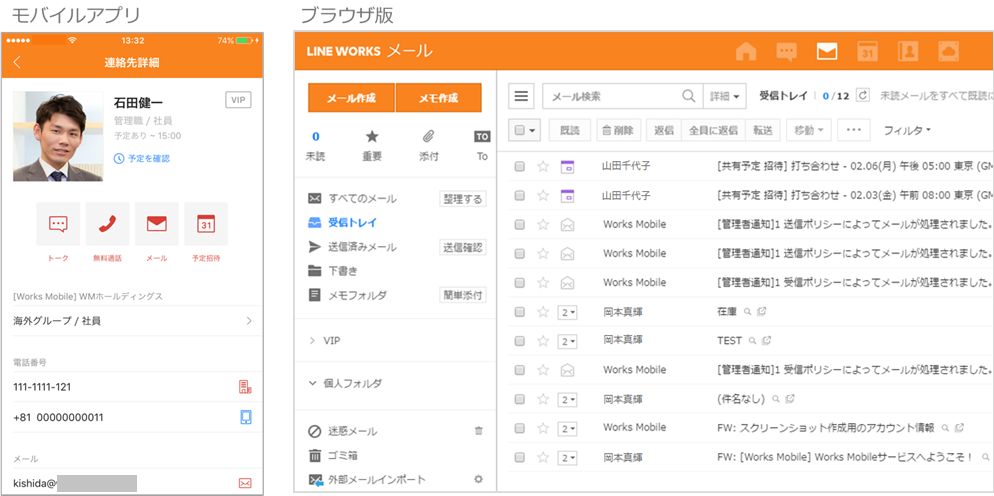Screen dimensions: 994x496
Task: Click the 全員に返信 button
Action: (713, 130)
